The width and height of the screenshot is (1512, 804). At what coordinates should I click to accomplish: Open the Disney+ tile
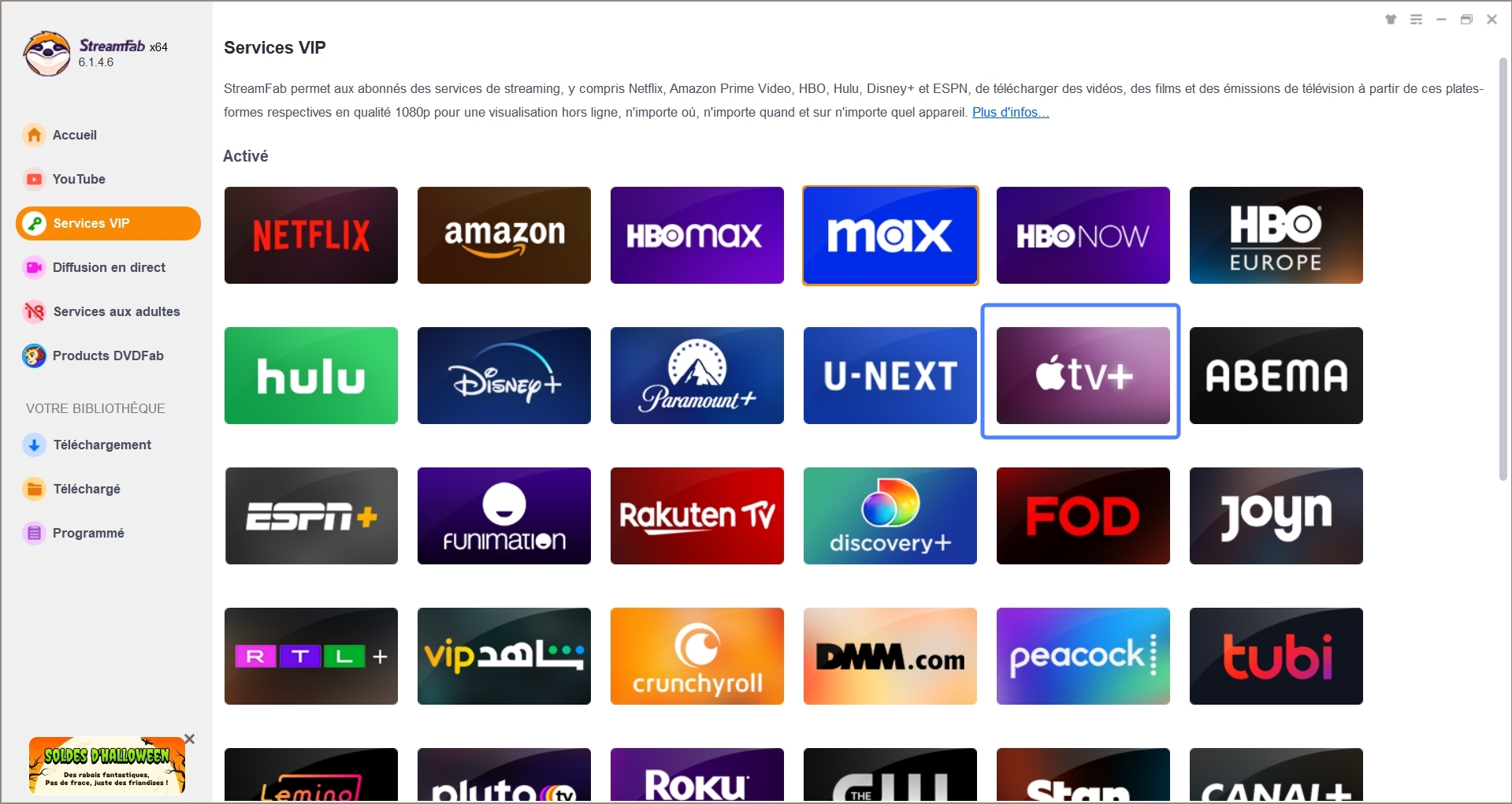pyautogui.click(x=503, y=375)
